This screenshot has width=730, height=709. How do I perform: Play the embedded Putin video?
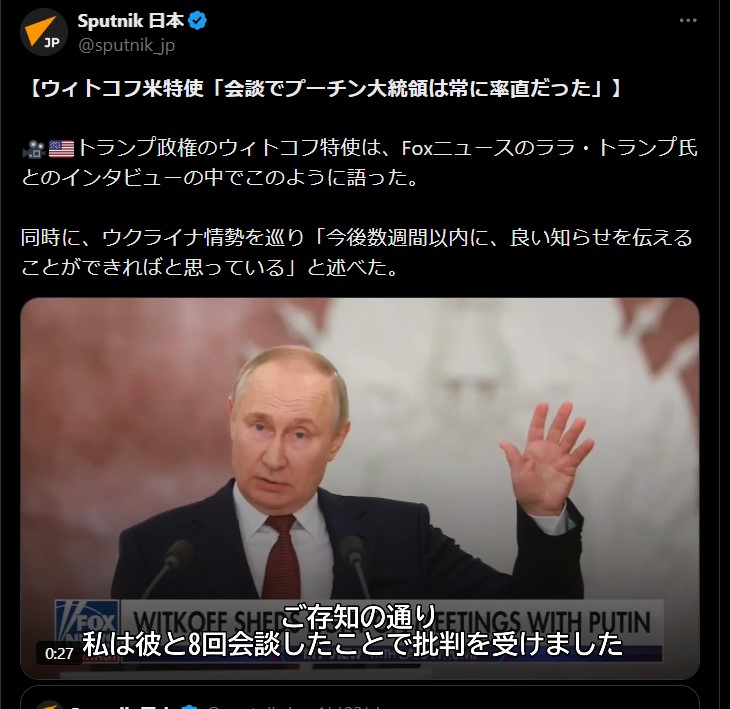click(360, 488)
